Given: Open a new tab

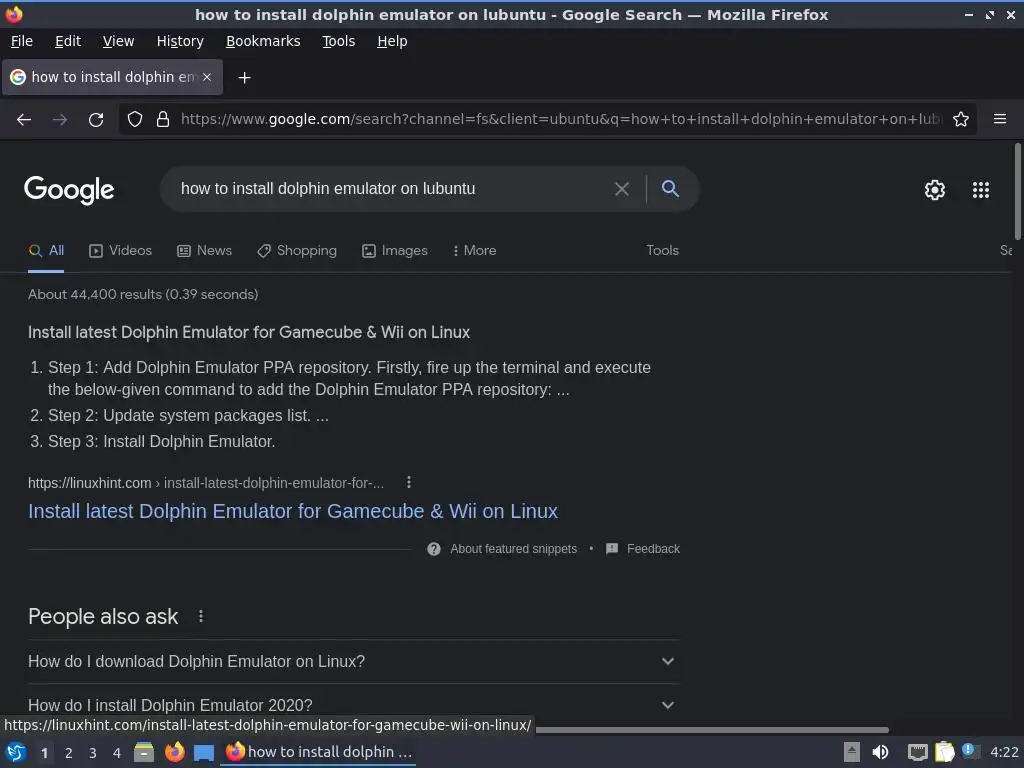Looking at the screenshot, I should pos(244,78).
